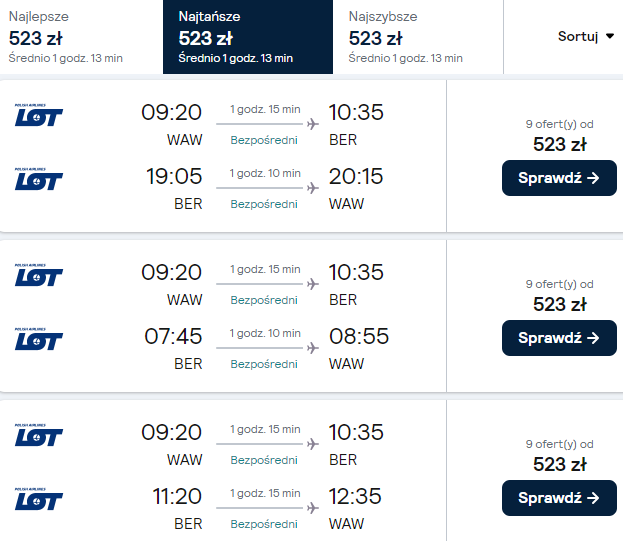This screenshot has height=541, width=623.
Task: Click the 07:45 departure time from BER
Action: [x=173, y=337]
